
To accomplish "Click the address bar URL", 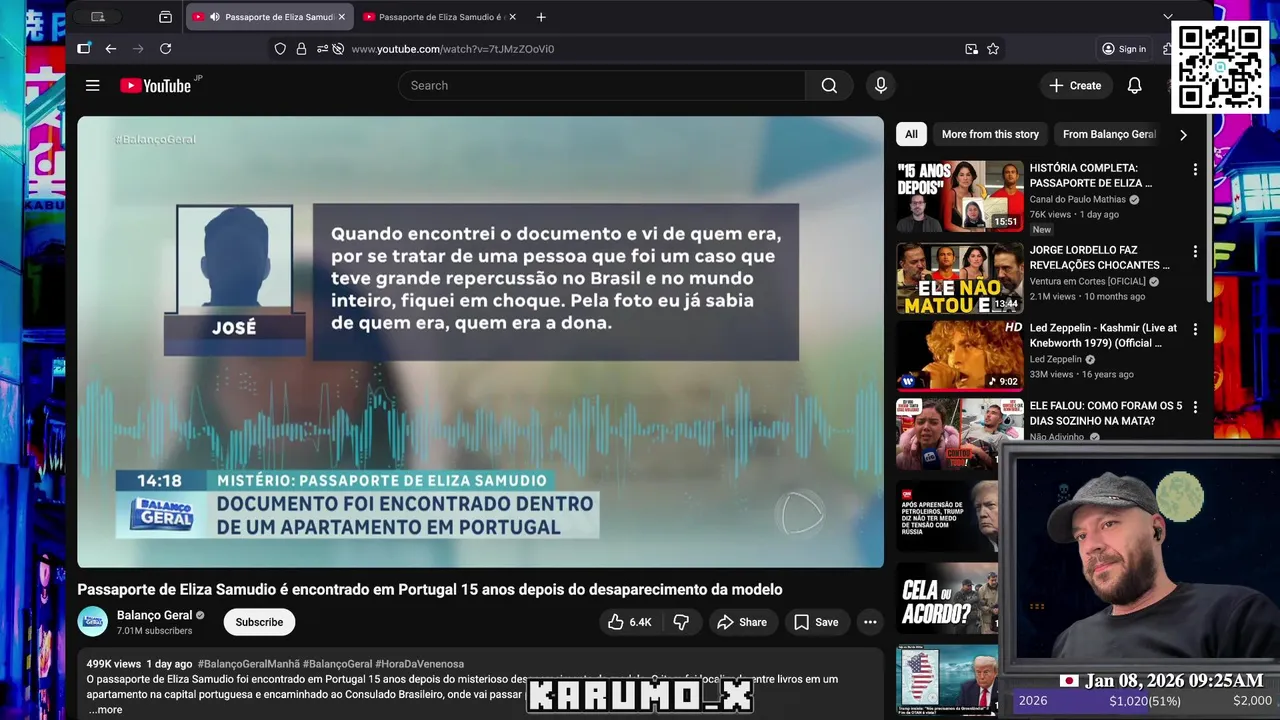I will coord(452,49).
